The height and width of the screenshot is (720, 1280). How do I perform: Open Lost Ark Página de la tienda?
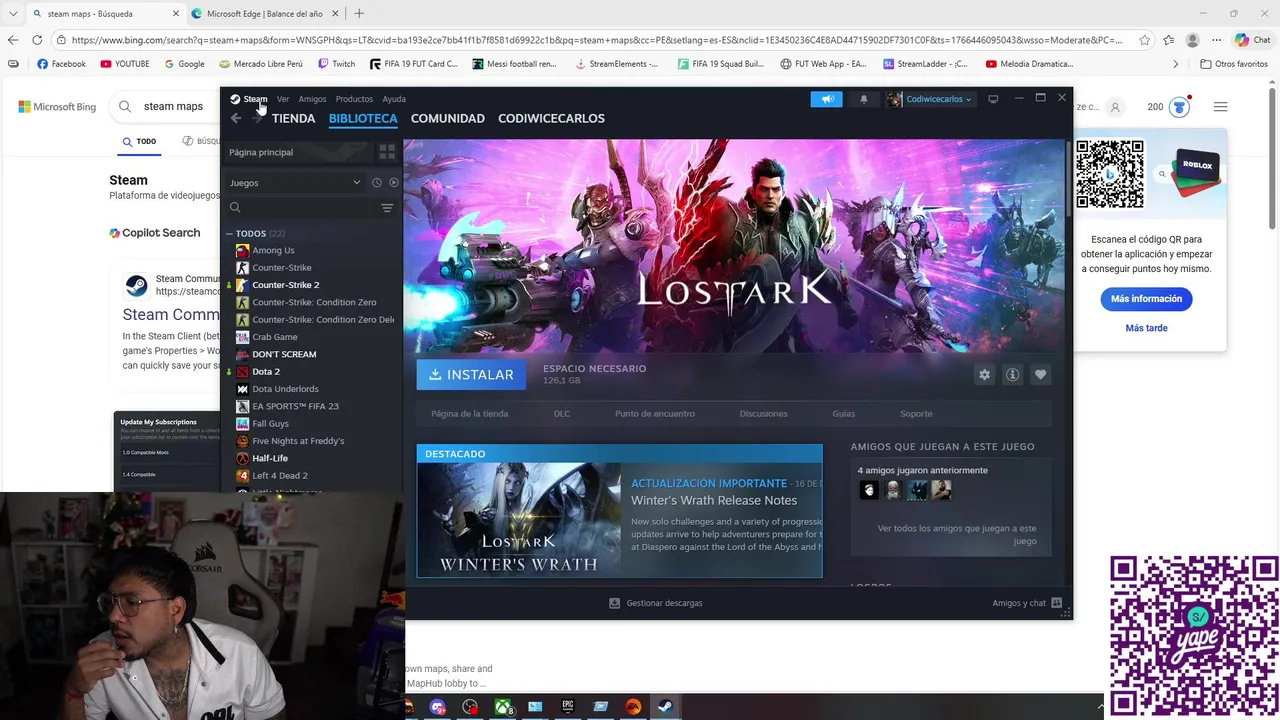(469, 413)
